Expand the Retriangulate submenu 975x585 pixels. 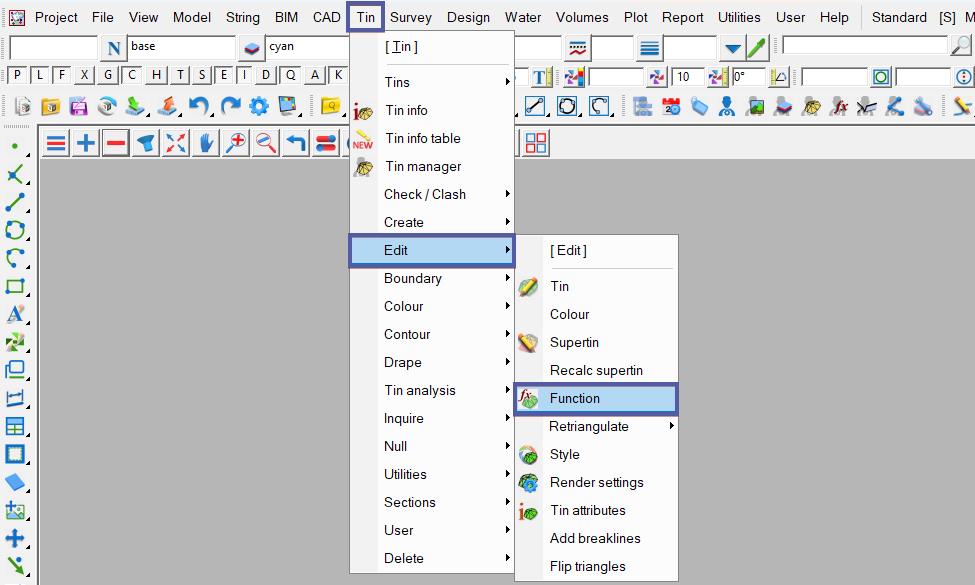(x=596, y=426)
